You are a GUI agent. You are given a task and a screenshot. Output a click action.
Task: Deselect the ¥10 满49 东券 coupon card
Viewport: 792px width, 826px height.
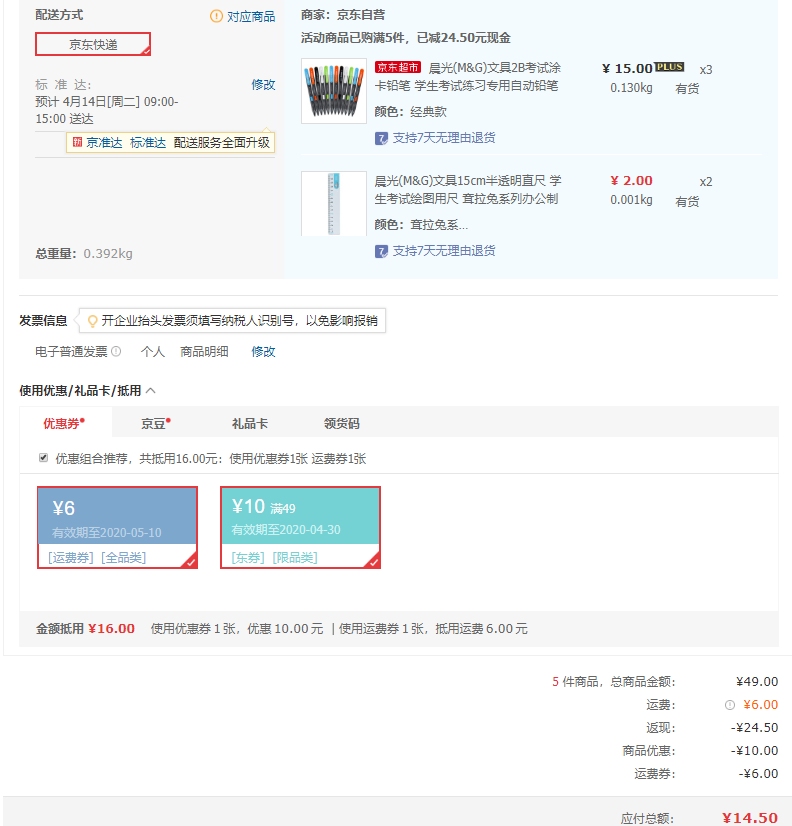point(300,527)
